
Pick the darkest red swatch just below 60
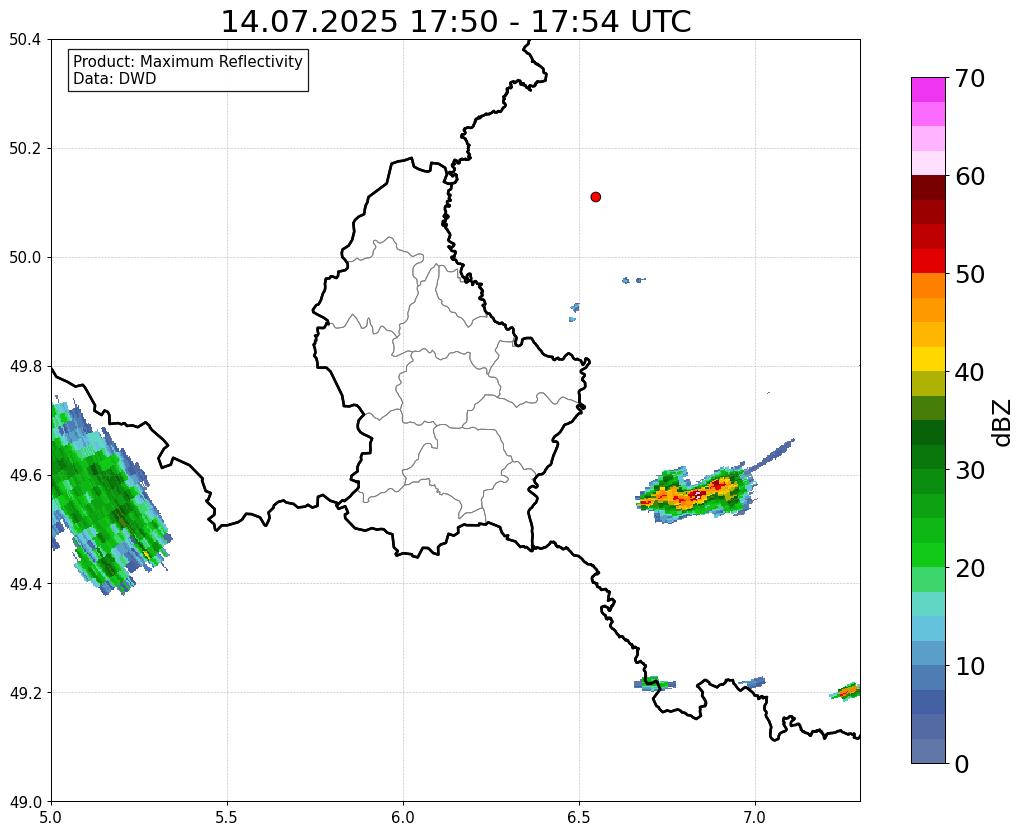pyautogui.click(x=928, y=188)
